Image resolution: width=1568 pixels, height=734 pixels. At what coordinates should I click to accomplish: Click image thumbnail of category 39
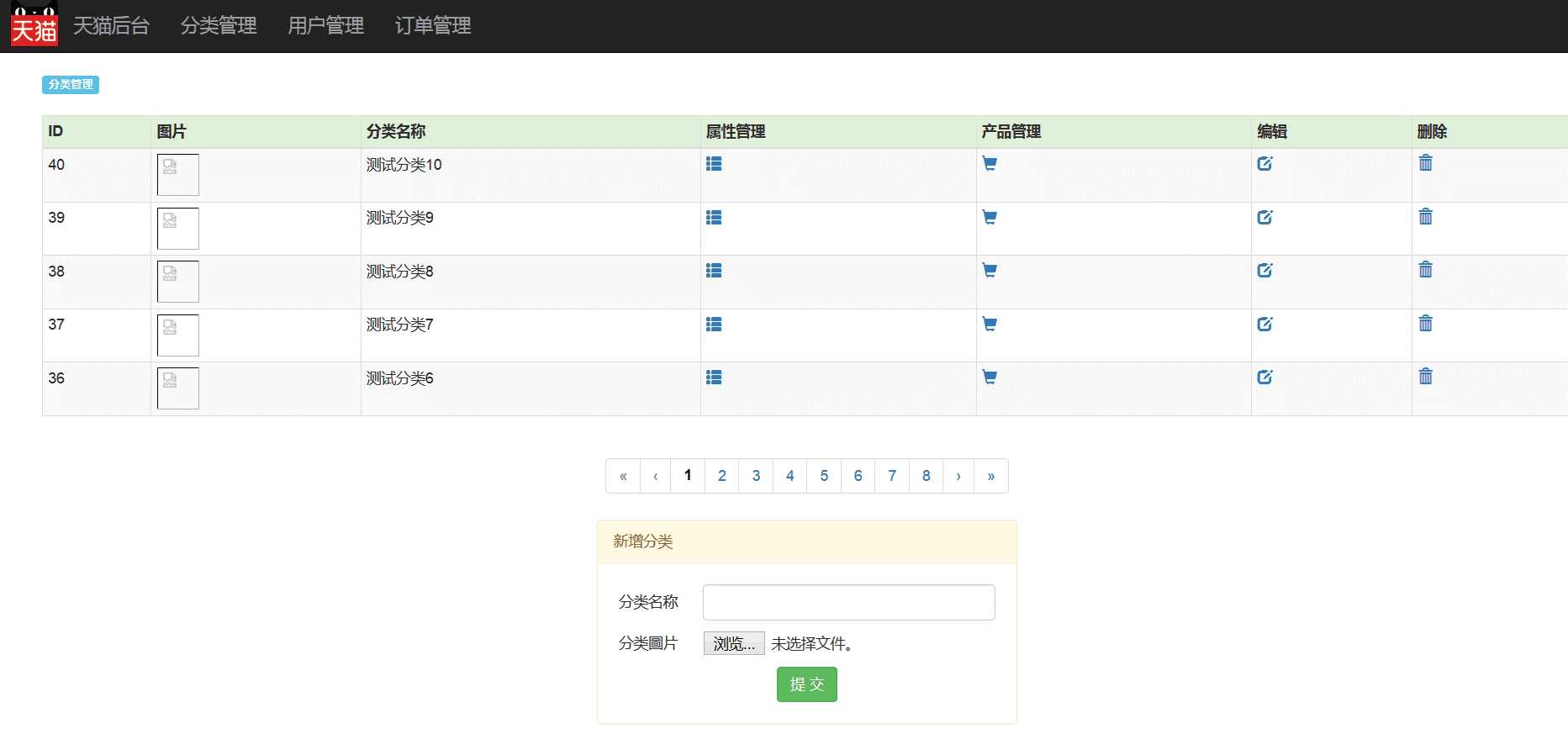(x=178, y=229)
